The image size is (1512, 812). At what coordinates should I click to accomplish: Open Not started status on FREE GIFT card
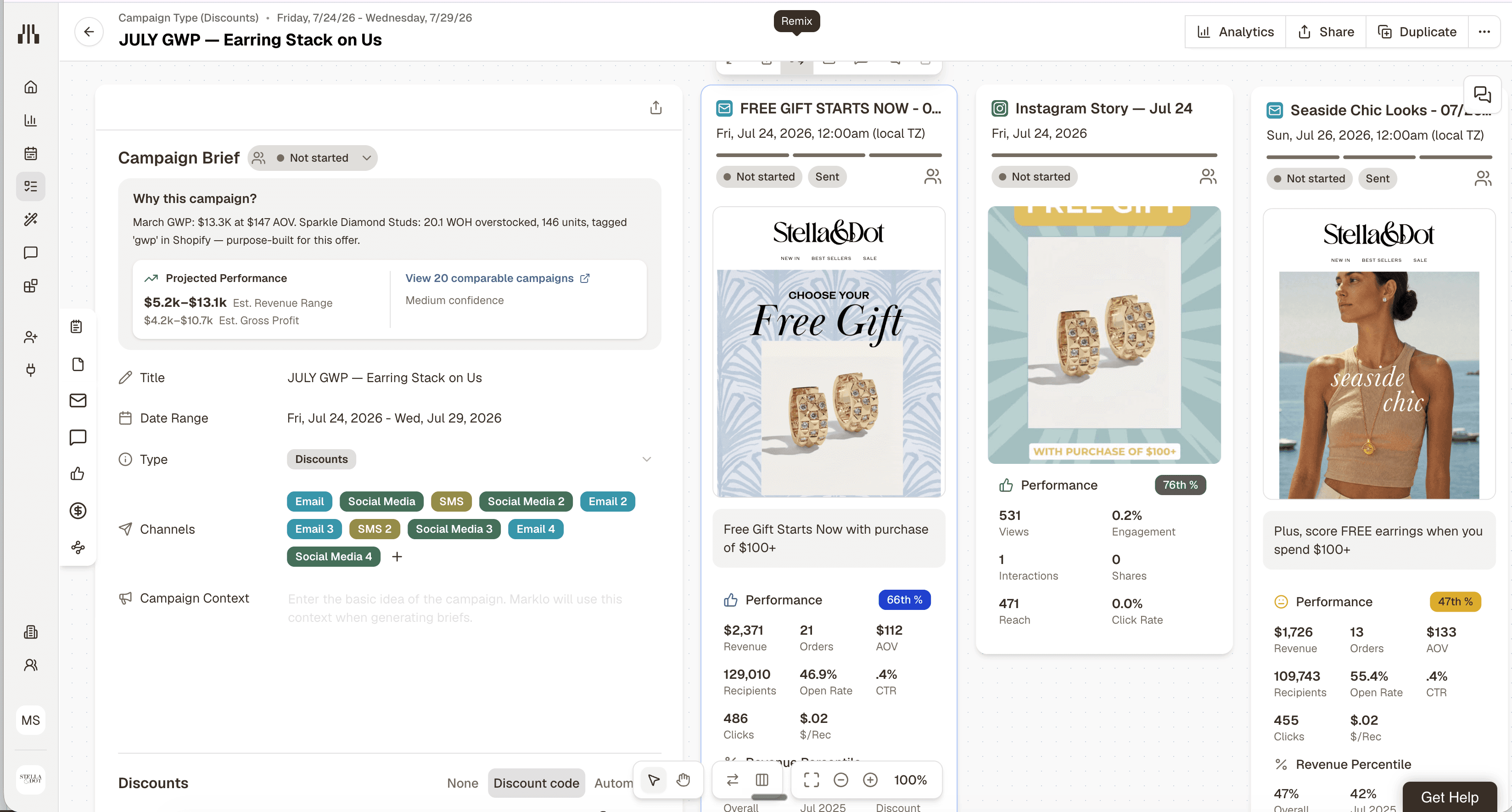coord(759,177)
